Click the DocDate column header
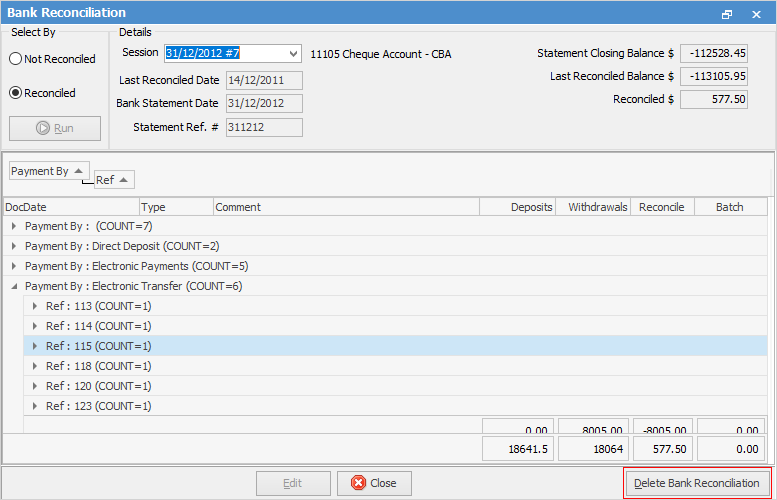Image resolution: width=777 pixels, height=500 pixels. (70, 207)
